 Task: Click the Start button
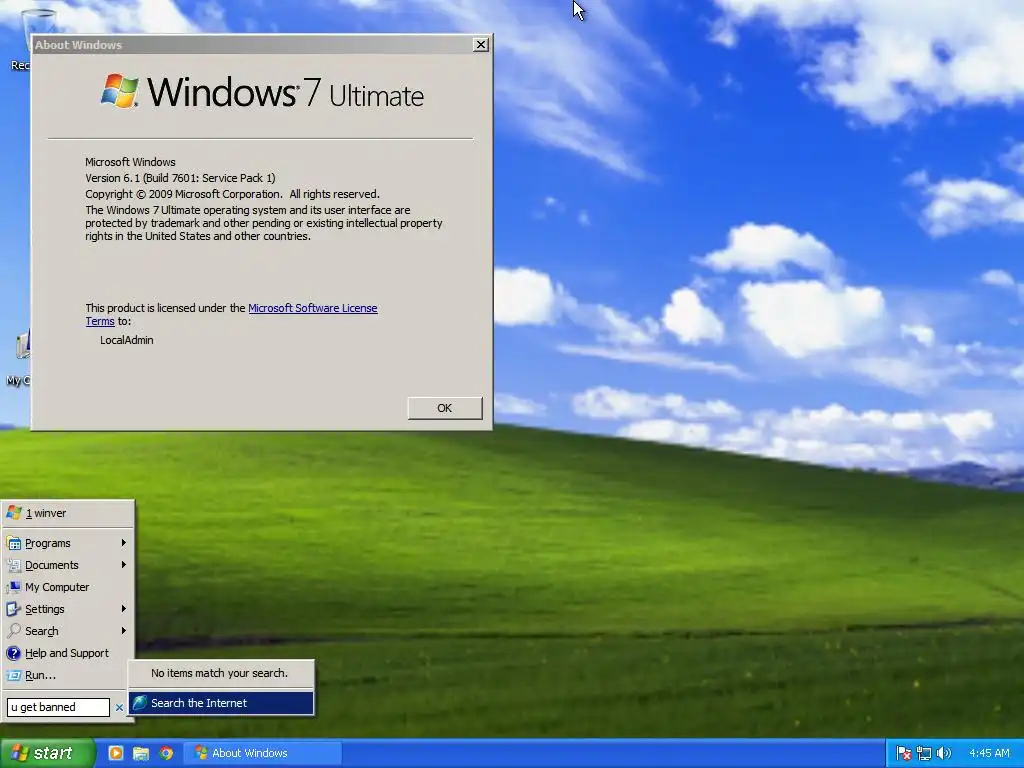point(47,753)
